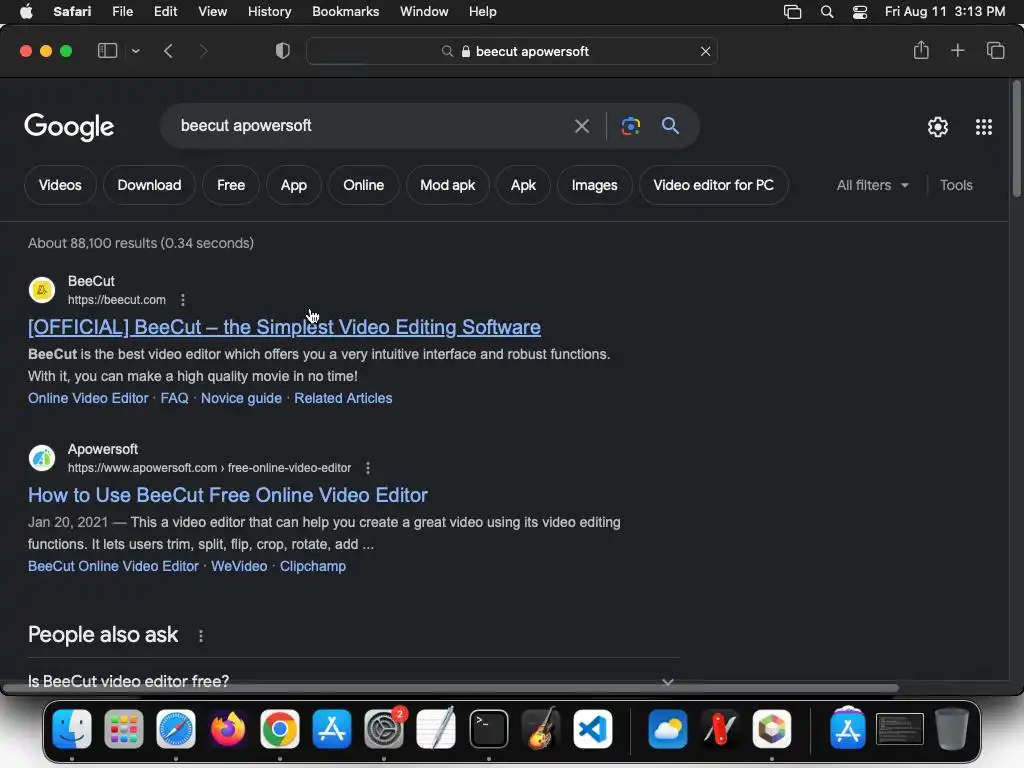Switch to Images results
Viewport: 1024px width, 768px height.
coord(594,185)
